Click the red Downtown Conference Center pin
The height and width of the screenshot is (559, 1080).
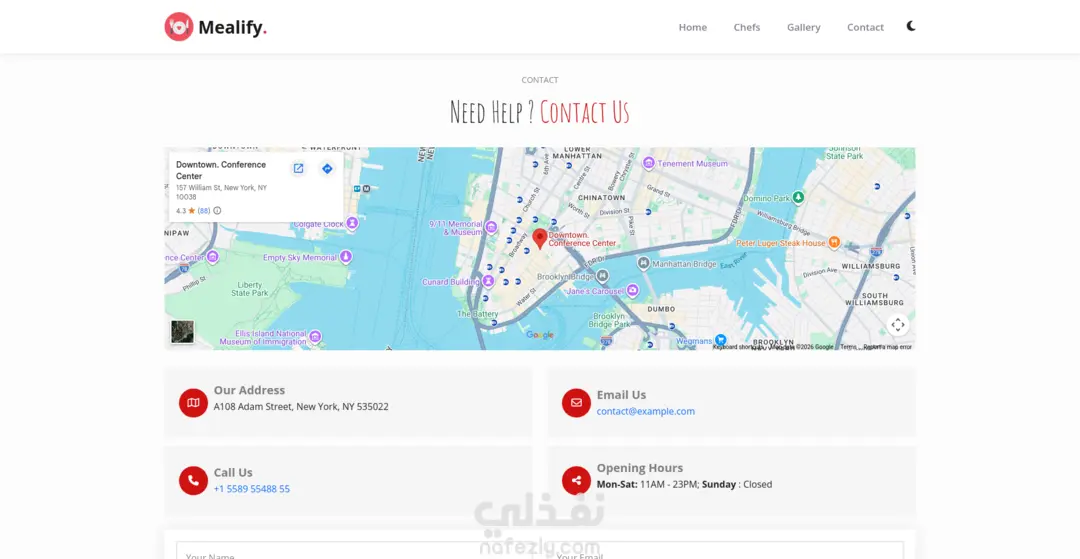(540, 239)
